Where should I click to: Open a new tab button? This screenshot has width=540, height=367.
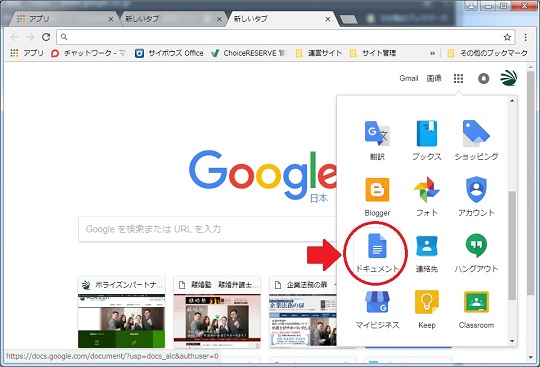[x=349, y=19]
